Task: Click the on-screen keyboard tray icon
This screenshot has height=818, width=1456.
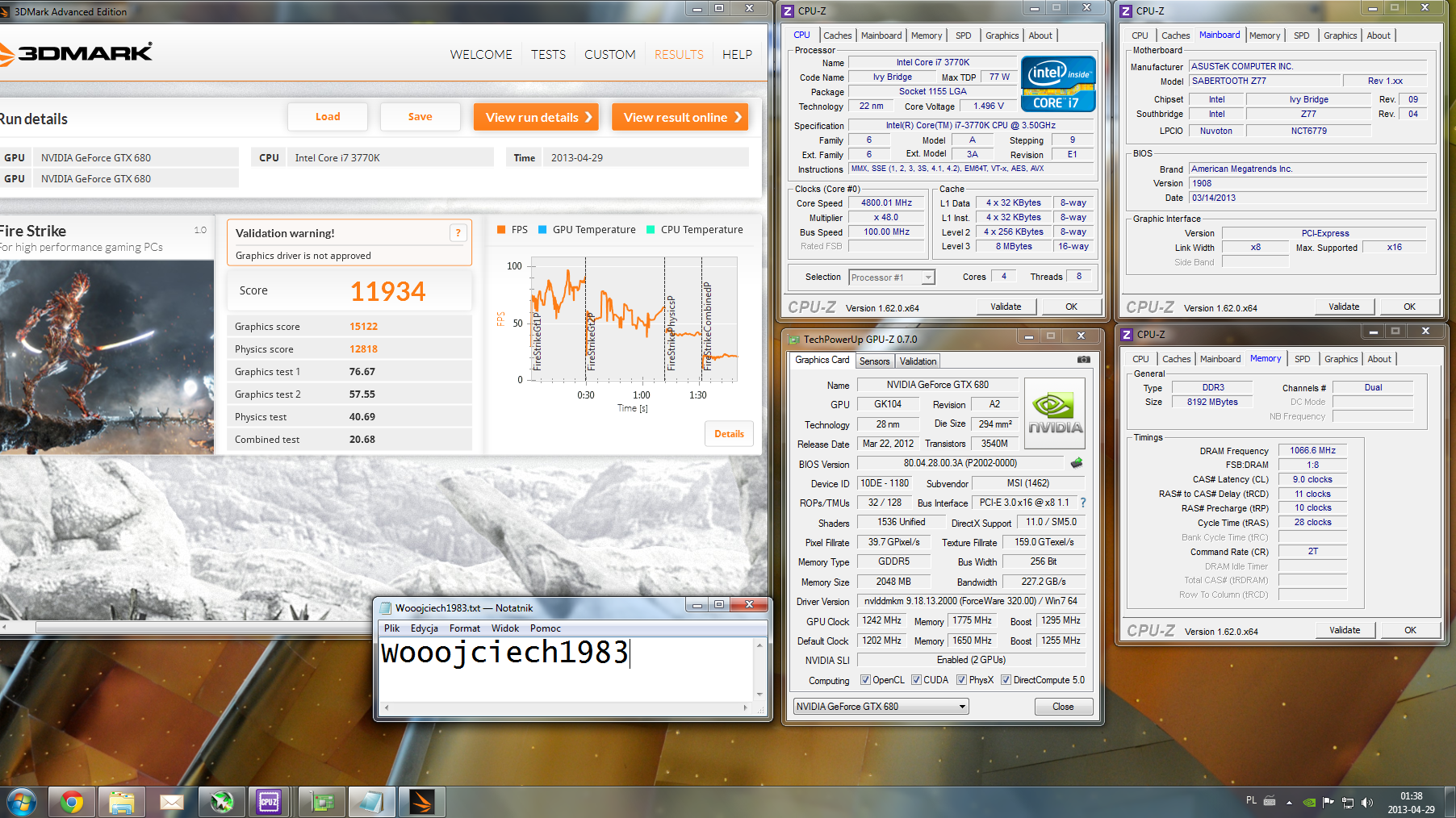Action: tap(1270, 801)
